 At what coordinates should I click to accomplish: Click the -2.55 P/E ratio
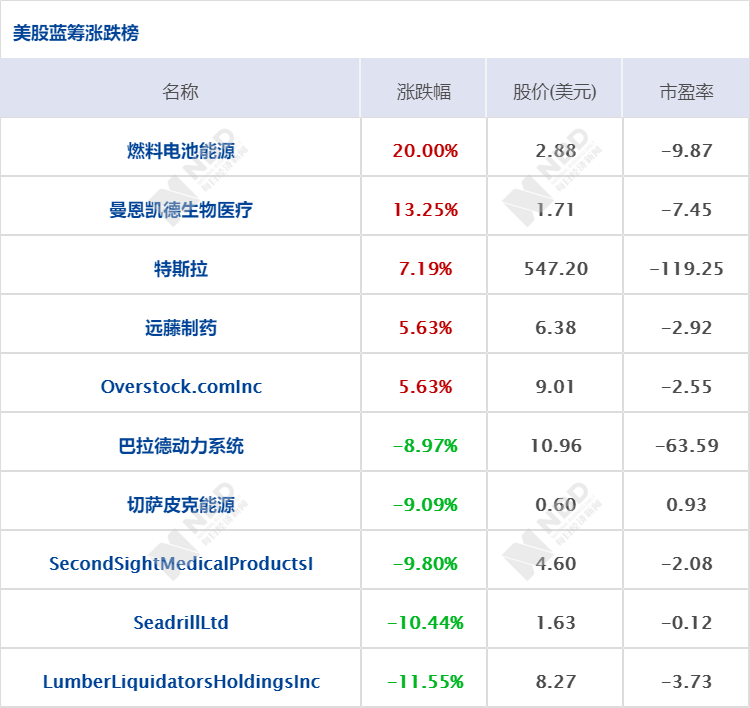point(686,387)
